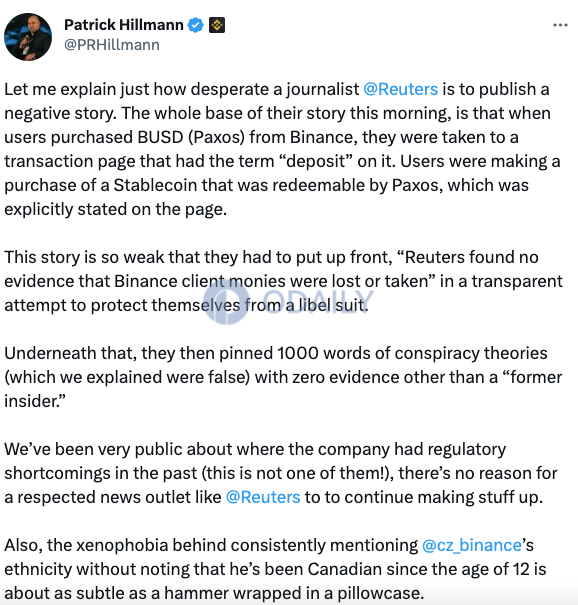578x605 pixels.
Task: Click the quoted word "deposit" in the tweet
Action: coord(319,161)
